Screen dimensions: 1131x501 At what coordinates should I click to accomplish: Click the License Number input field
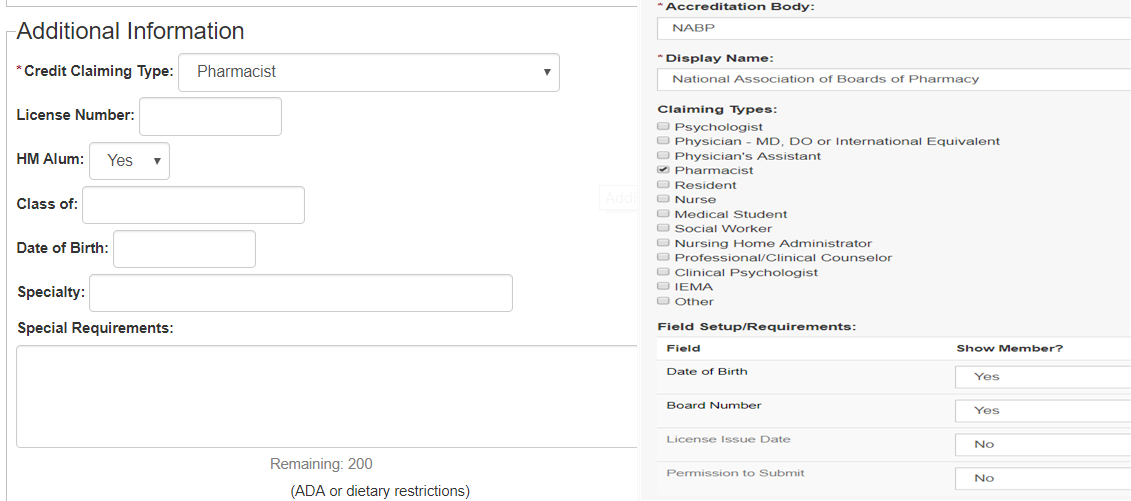point(210,116)
